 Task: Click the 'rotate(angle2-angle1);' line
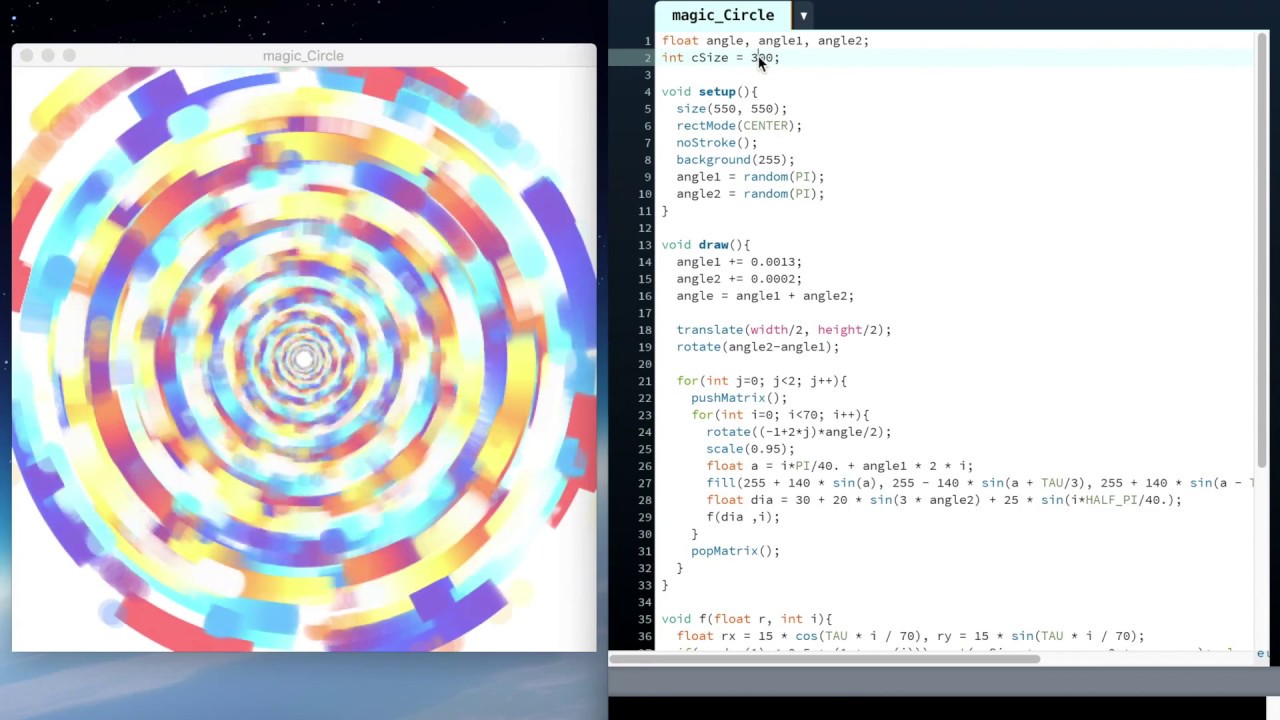758,347
